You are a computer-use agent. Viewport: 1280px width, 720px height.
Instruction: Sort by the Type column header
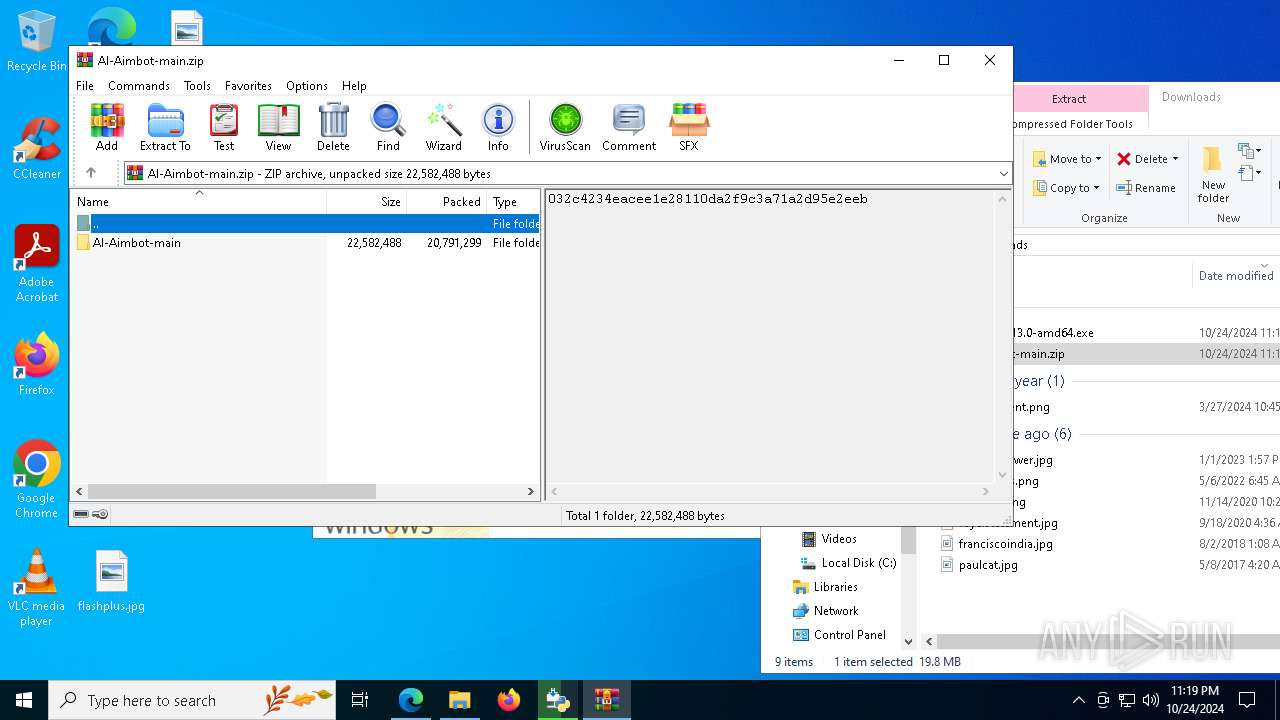click(513, 201)
